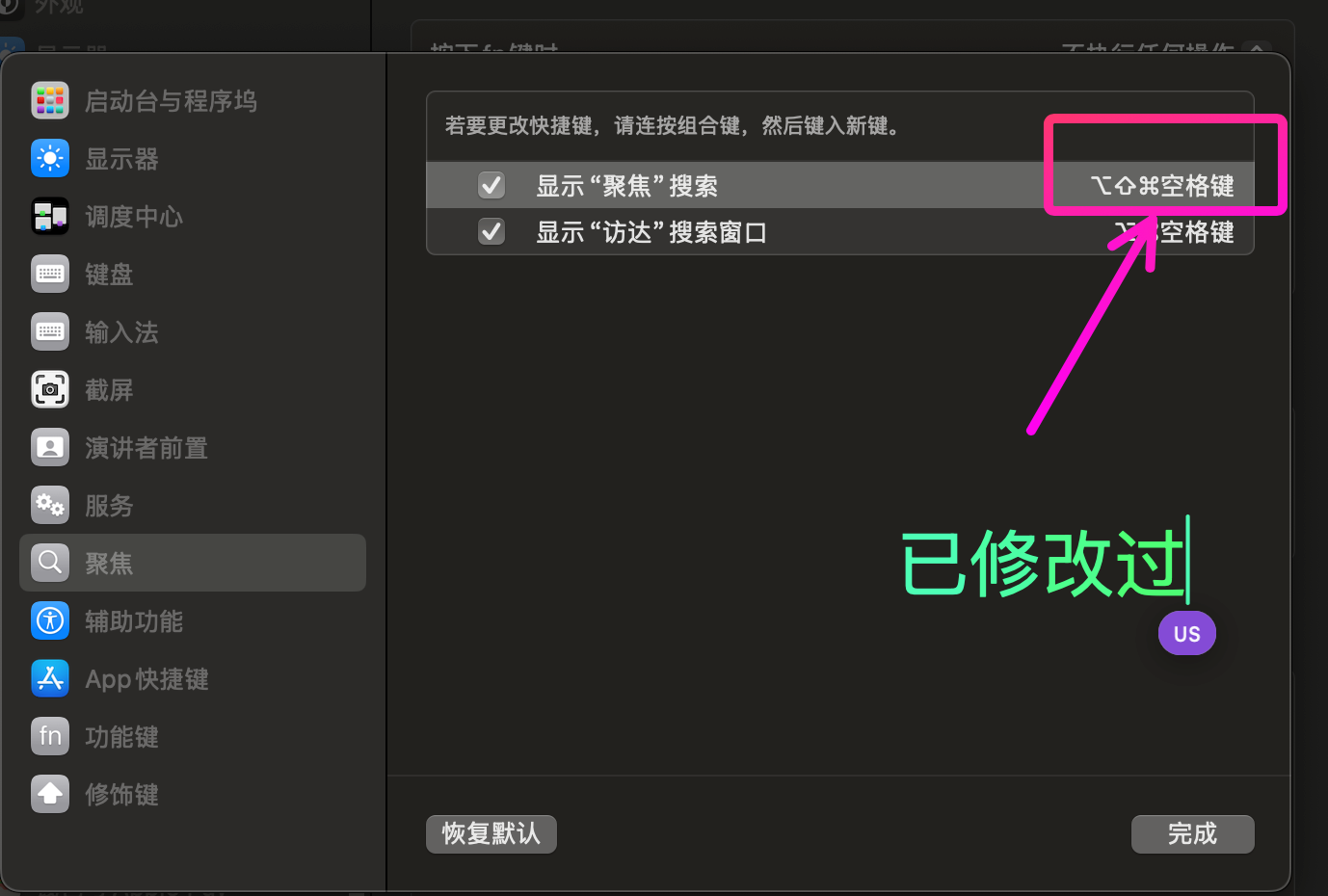1328x896 pixels.
Task: Click the Screenshots camera icon
Action: coord(50,390)
